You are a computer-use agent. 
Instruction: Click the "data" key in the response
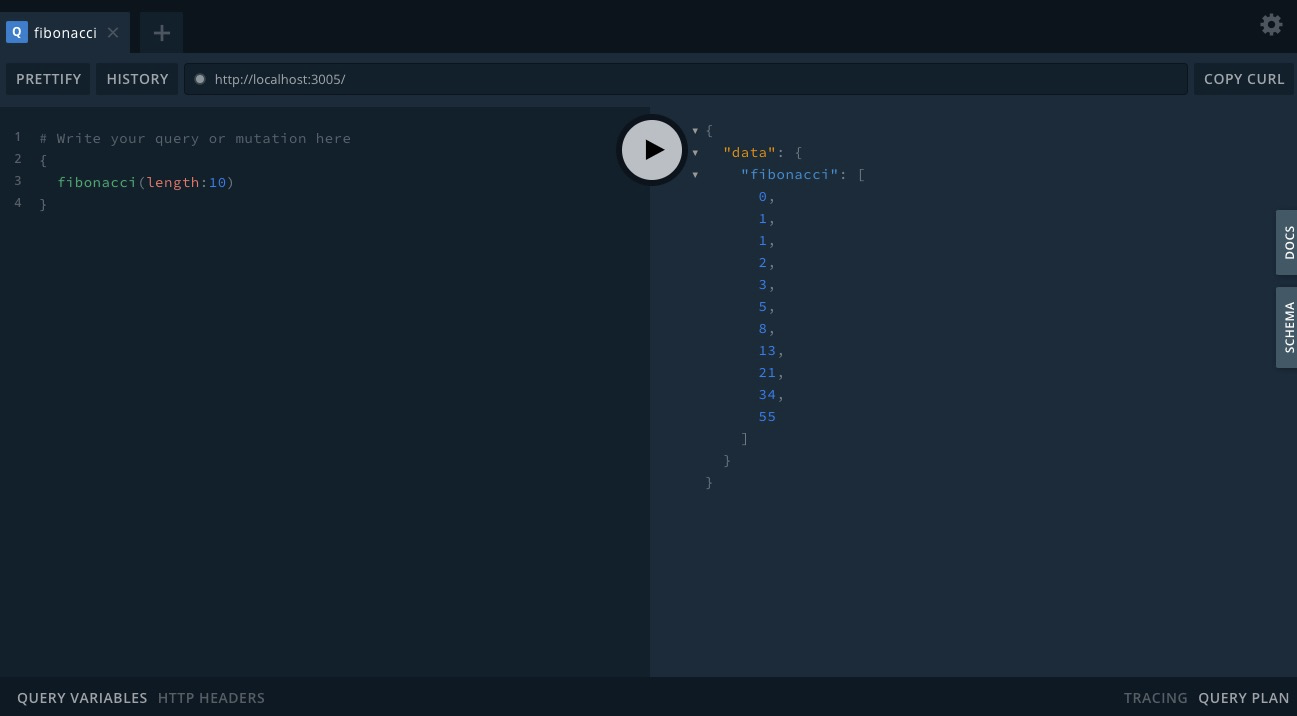(x=750, y=152)
